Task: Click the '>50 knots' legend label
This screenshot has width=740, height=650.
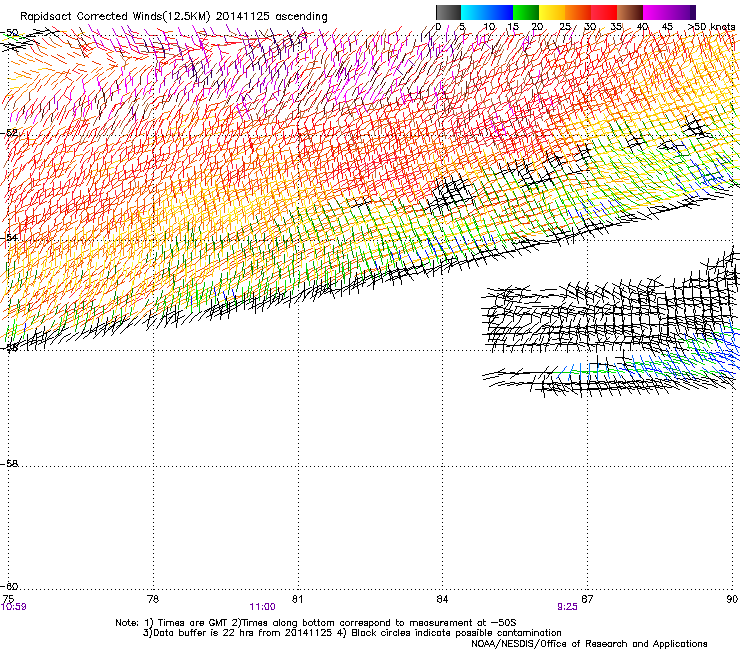Action: [712, 27]
